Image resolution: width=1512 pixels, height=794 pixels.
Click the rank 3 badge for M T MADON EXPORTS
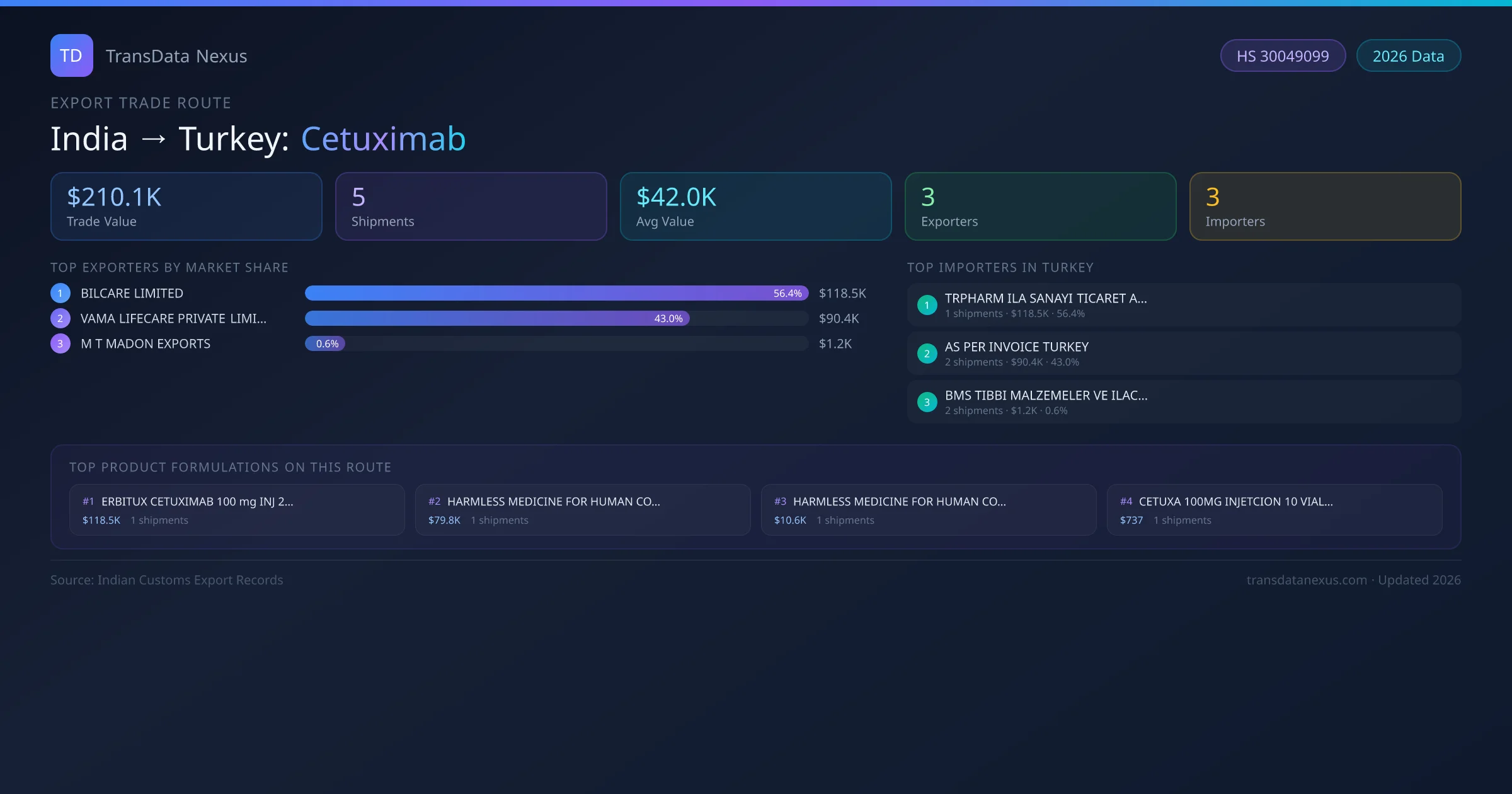(60, 343)
